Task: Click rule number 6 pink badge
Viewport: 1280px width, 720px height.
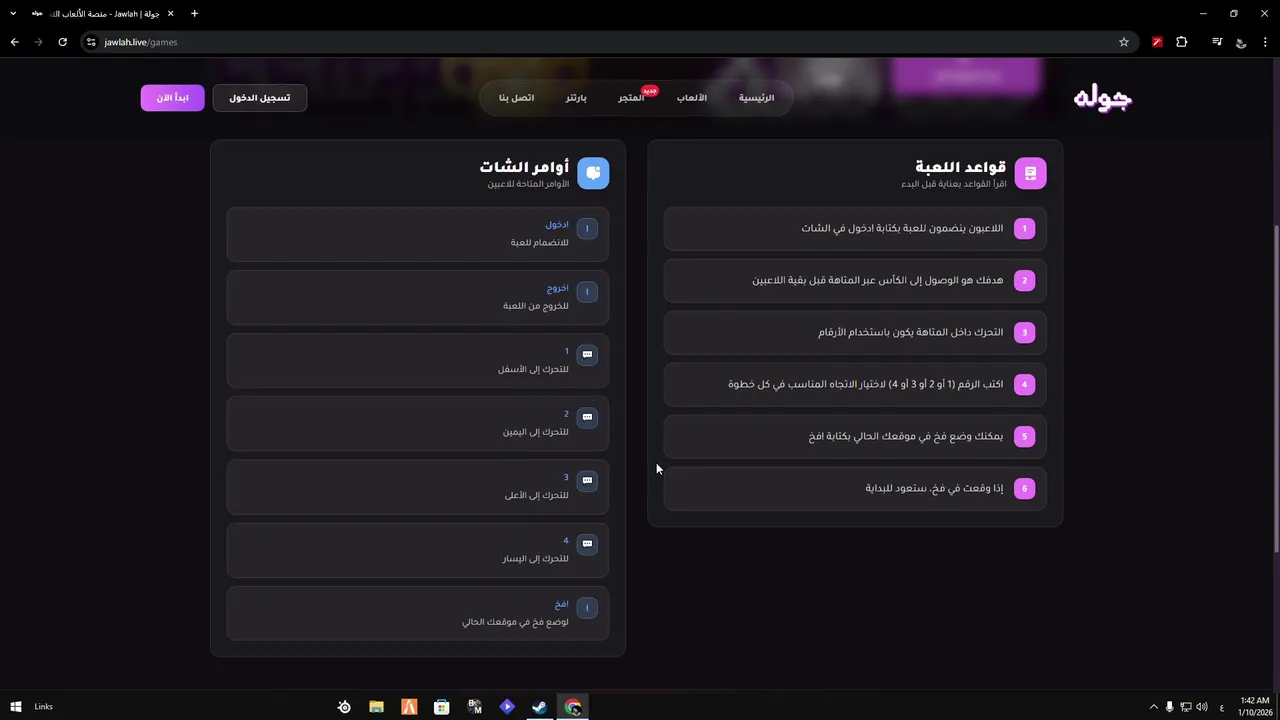Action: tap(1024, 488)
